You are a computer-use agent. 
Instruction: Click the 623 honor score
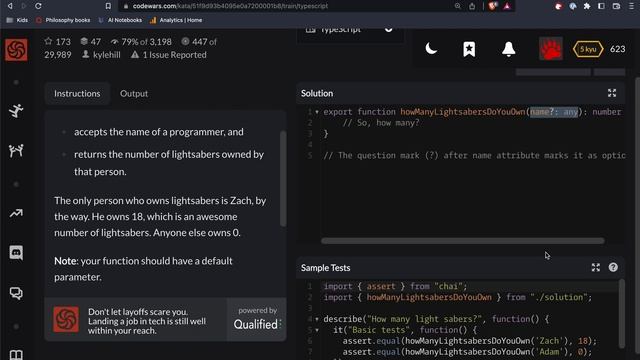coord(617,49)
